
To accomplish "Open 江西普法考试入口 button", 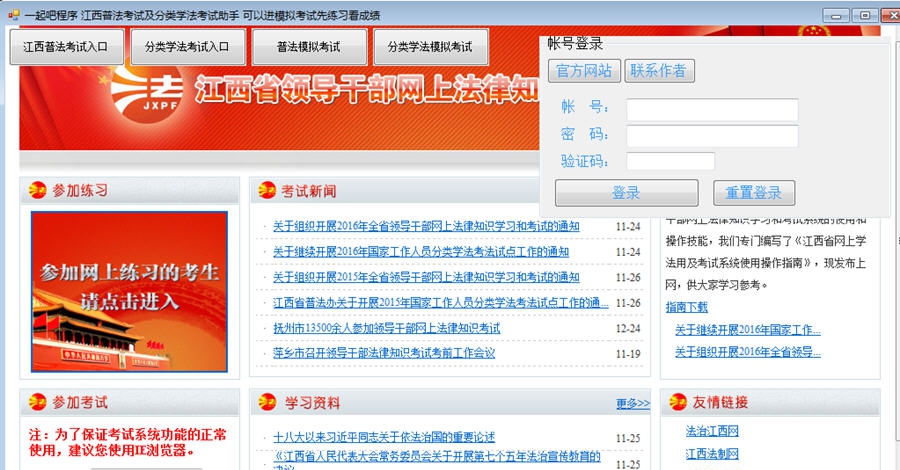I will pyautogui.click(x=67, y=46).
